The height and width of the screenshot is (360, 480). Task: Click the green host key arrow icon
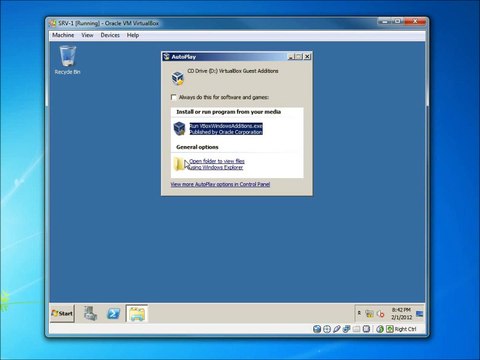(390, 329)
